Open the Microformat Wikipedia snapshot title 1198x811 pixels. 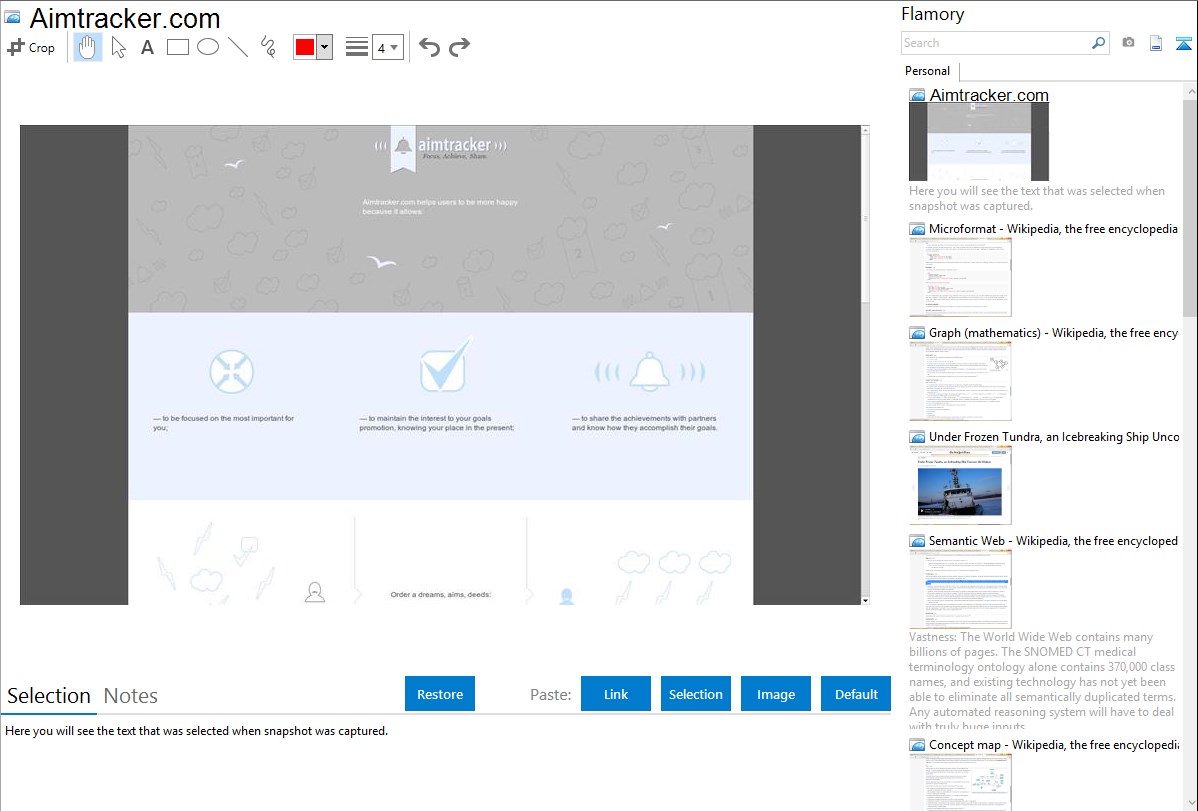(1053, 229)
